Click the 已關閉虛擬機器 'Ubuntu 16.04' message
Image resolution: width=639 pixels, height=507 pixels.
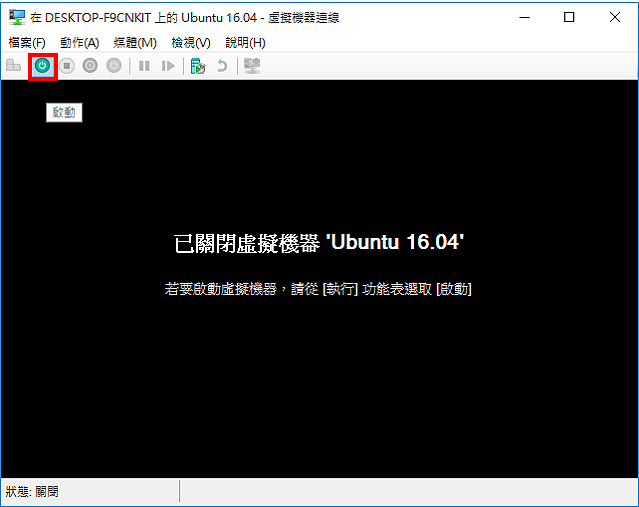(319, 243)
